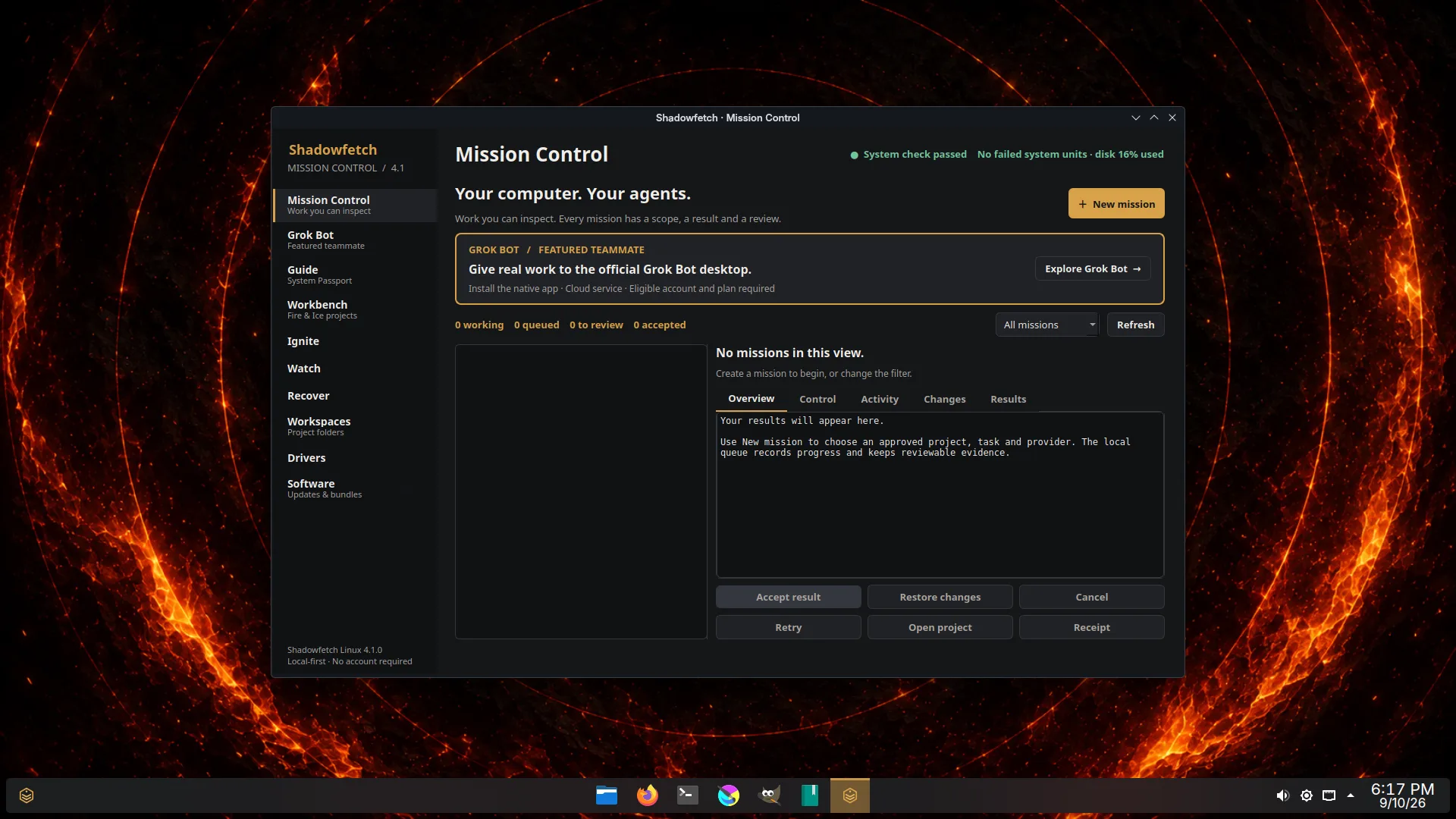Click Explore Grok Bot button
The image size is (1456, 819).
[1093, 268]
